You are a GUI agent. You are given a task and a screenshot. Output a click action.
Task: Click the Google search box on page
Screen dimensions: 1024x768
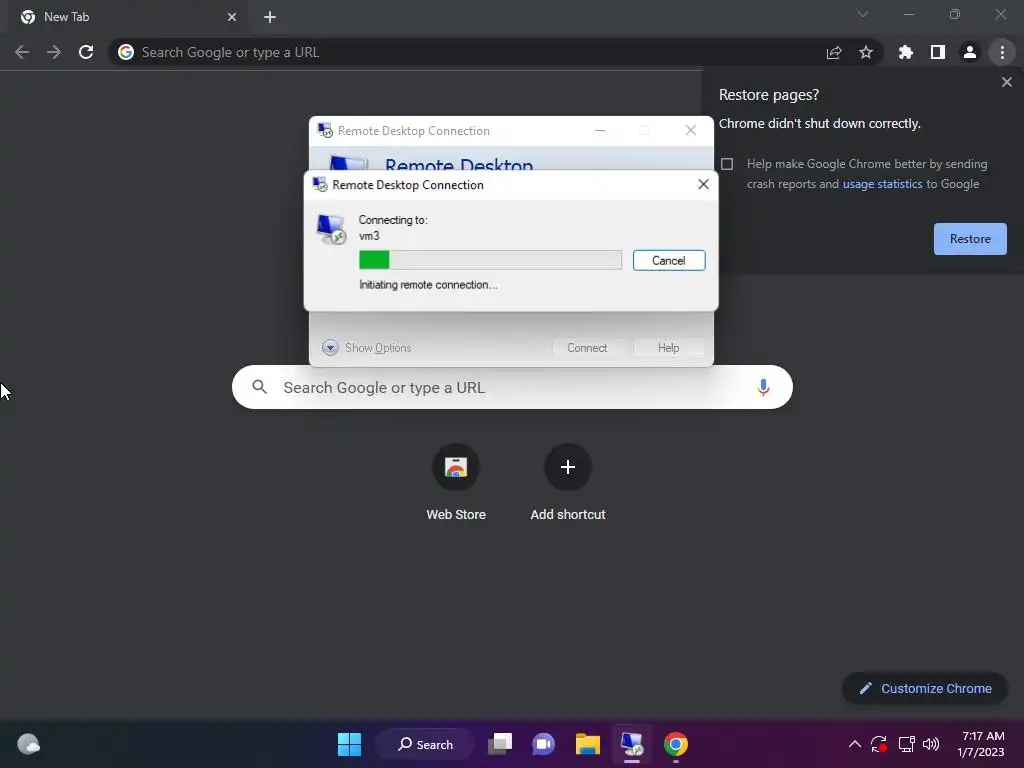tap(512, 387)
